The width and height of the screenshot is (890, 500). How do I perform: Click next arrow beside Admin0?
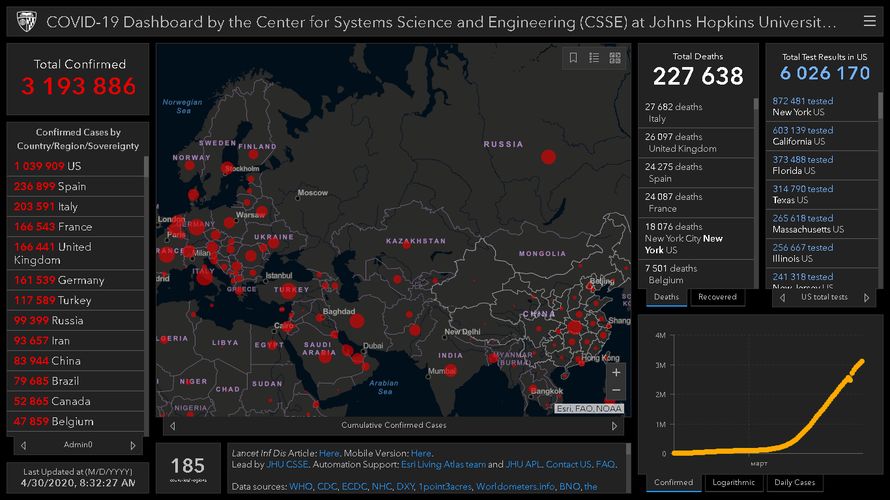[x=133, y=445]
